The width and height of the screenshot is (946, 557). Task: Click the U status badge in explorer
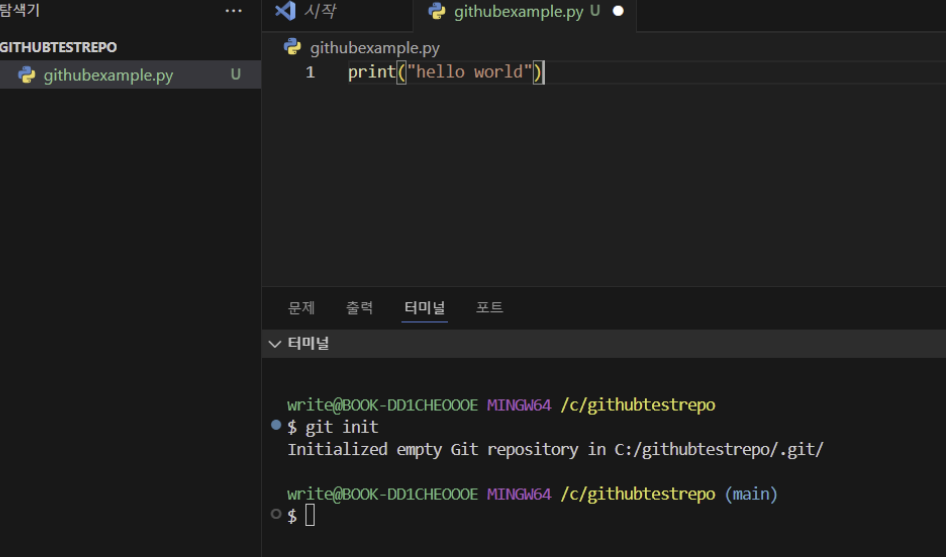(236, 75)
